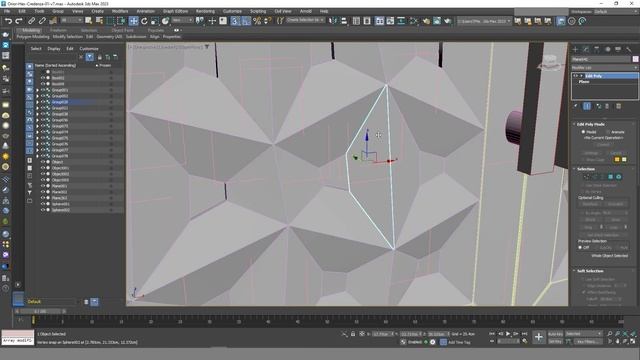Image resolution: width=640 pixels, height=360 pixels.
Task: Select Vertex sub-object level icon
Action: tap(587, 177)
